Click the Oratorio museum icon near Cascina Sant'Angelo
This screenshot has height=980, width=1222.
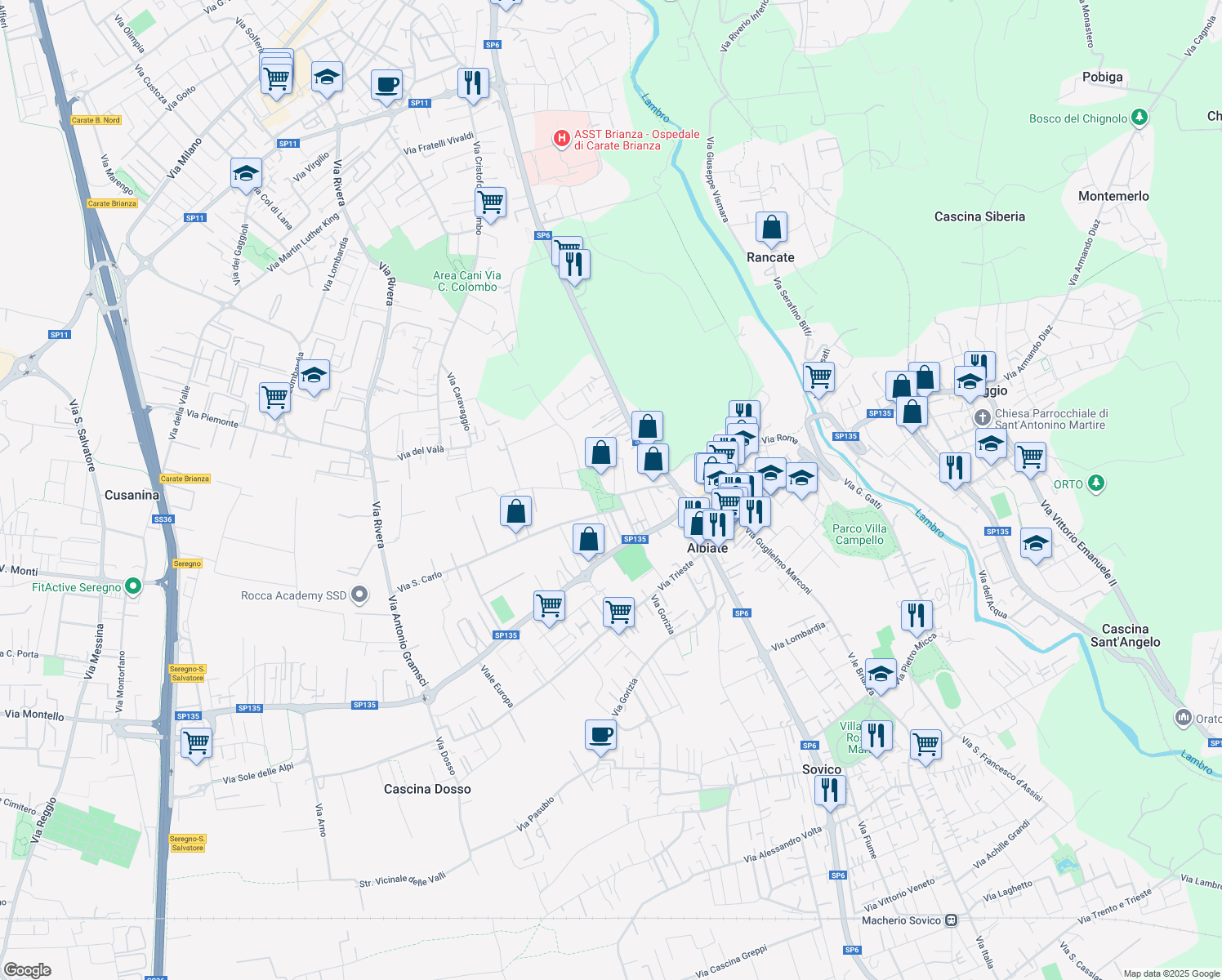pos(1184,719)
